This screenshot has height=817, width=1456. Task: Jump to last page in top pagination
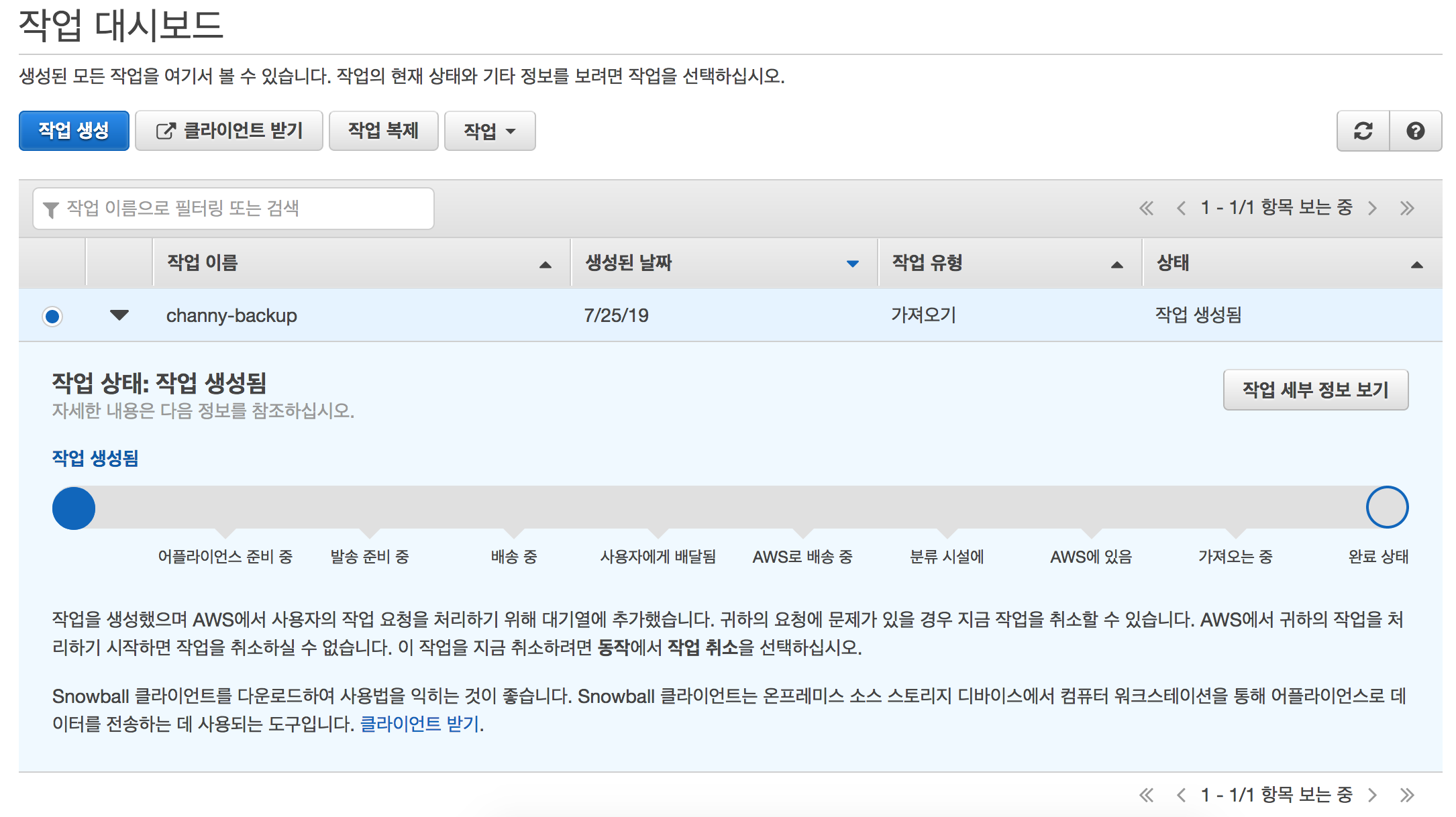point(1407,208)
